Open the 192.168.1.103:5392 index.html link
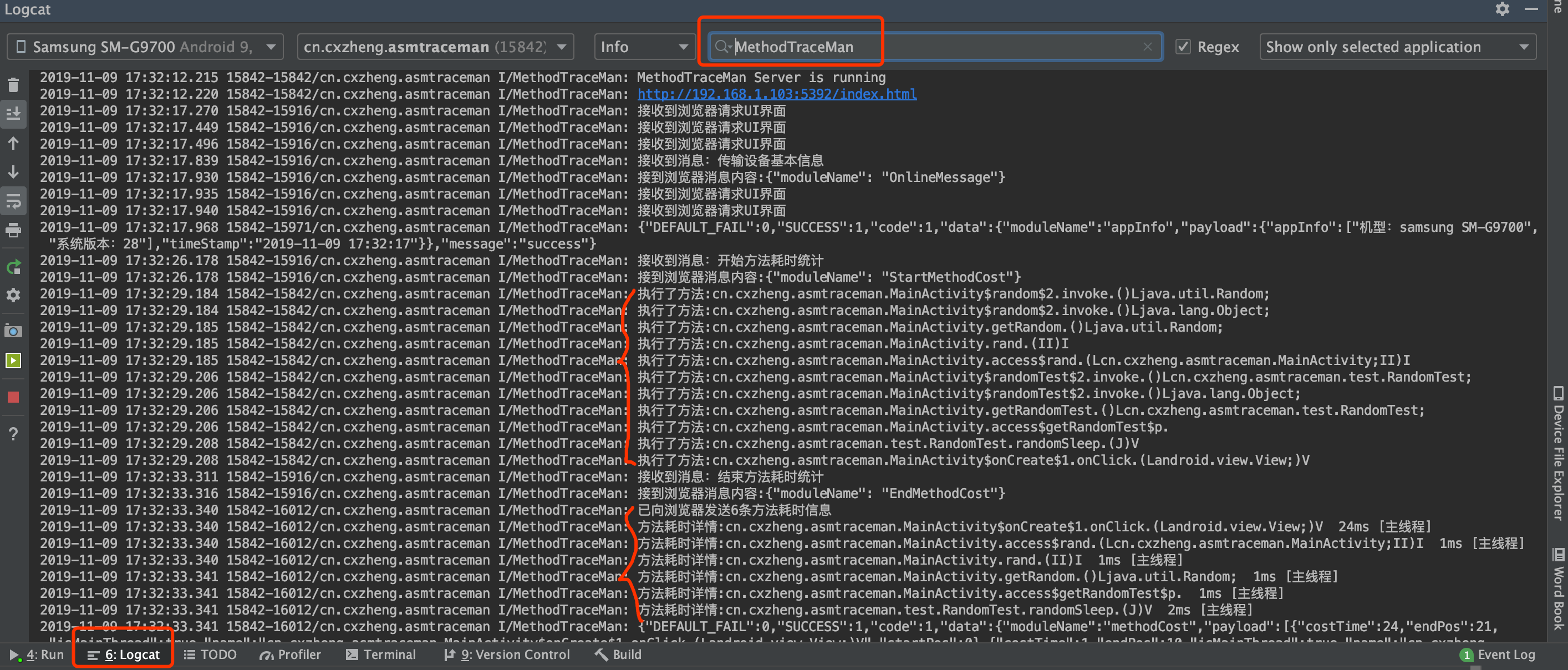The height and width of the screenshot is (670, 1568). [x=777, y=94]
